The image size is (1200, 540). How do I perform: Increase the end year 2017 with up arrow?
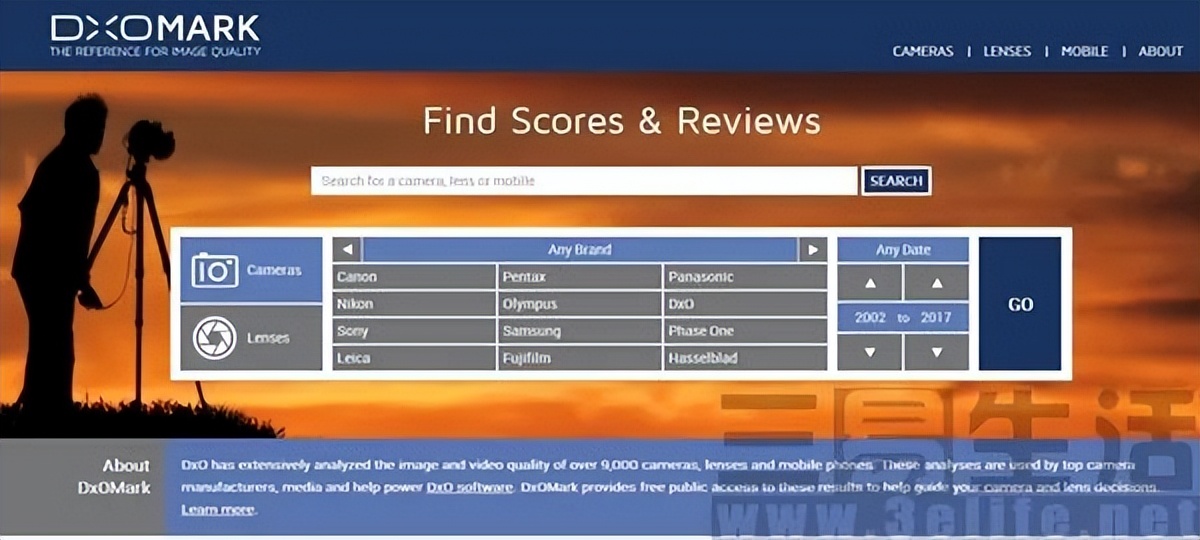(x=936, y=283)
